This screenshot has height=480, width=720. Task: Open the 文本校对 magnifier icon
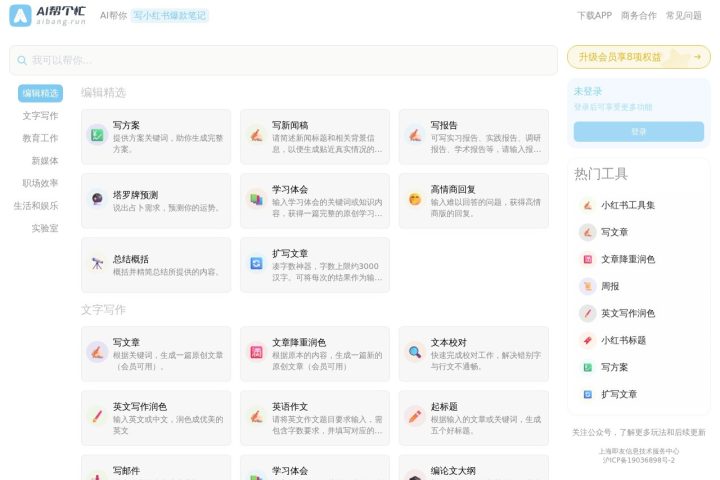[x=415, y=352]
